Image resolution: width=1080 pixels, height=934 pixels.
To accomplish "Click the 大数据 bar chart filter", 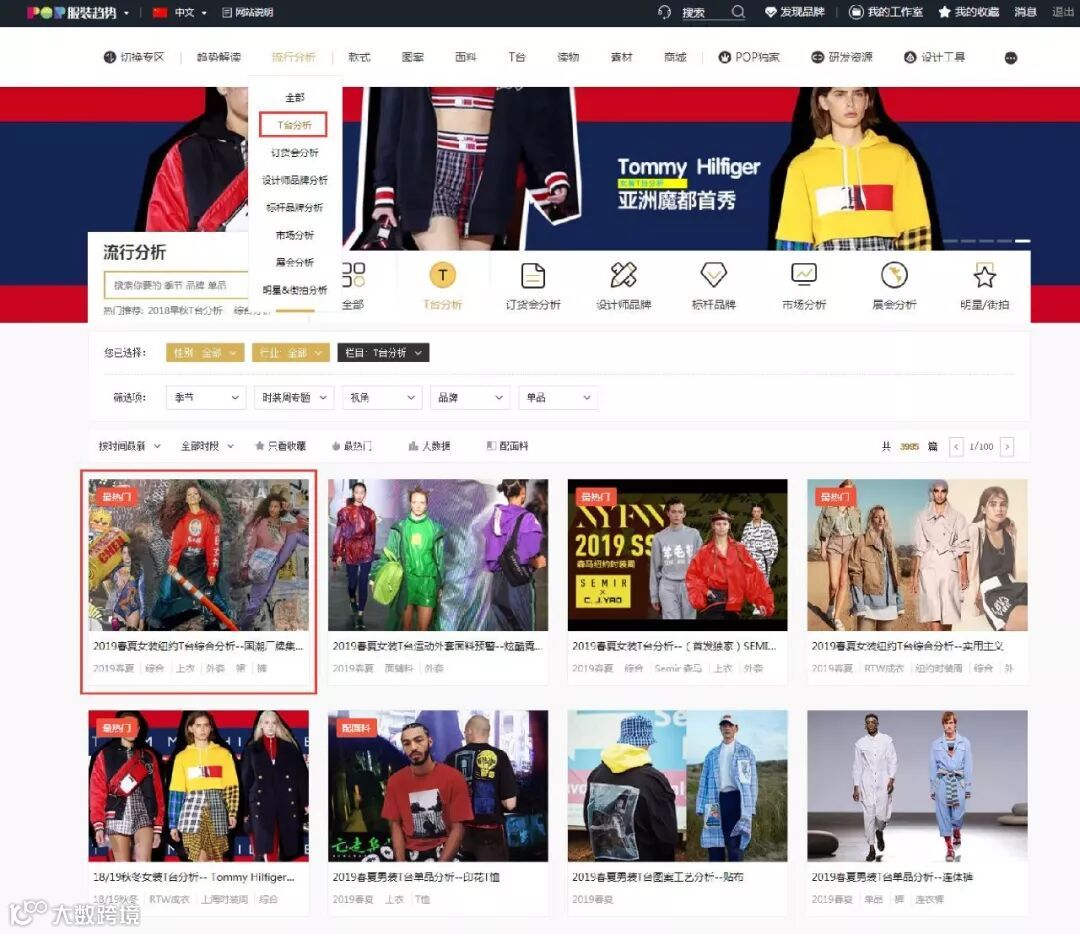I will [x=429, y=446].
